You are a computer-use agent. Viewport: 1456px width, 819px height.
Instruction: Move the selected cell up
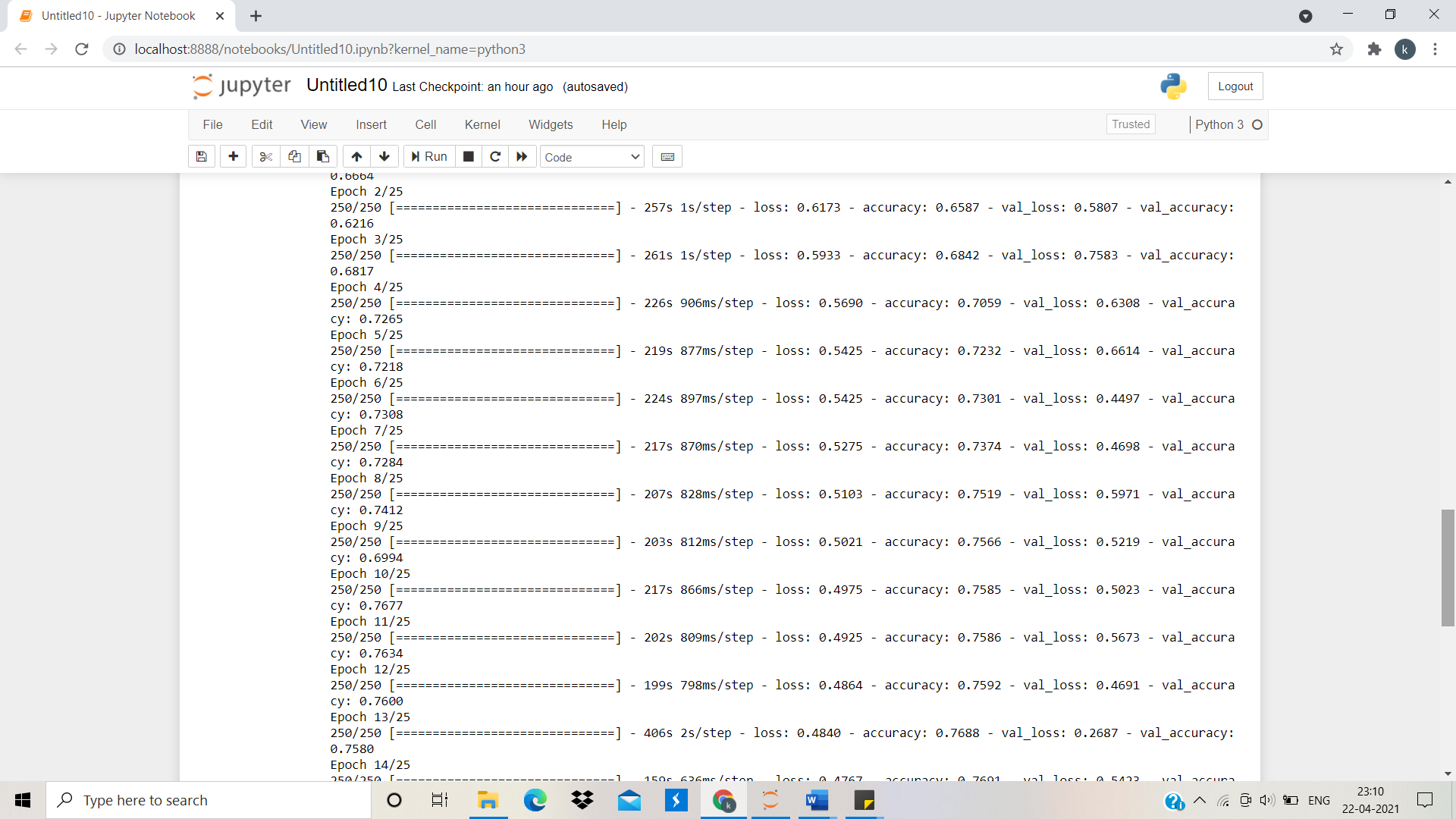(x=356, y=156)
